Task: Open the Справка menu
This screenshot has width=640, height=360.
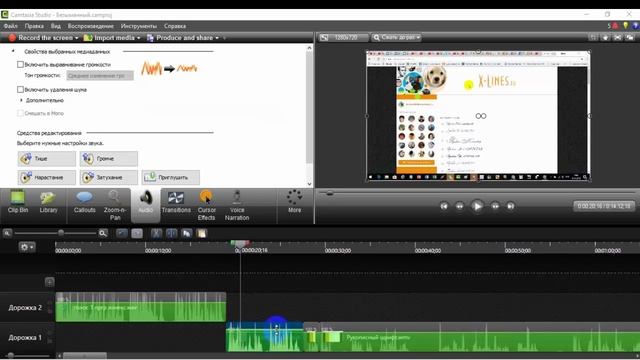Action: (x=175, y=26)
